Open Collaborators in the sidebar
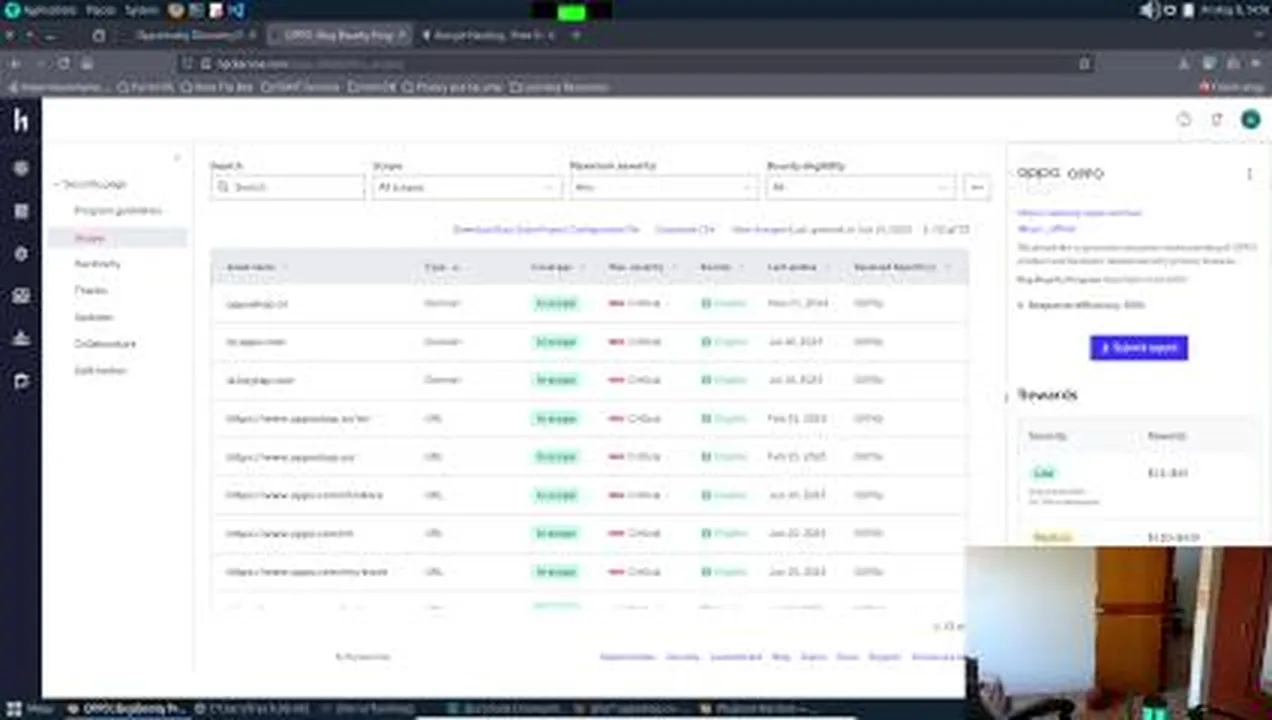The width and height of the screenshot is (1272, 720). 105,343
